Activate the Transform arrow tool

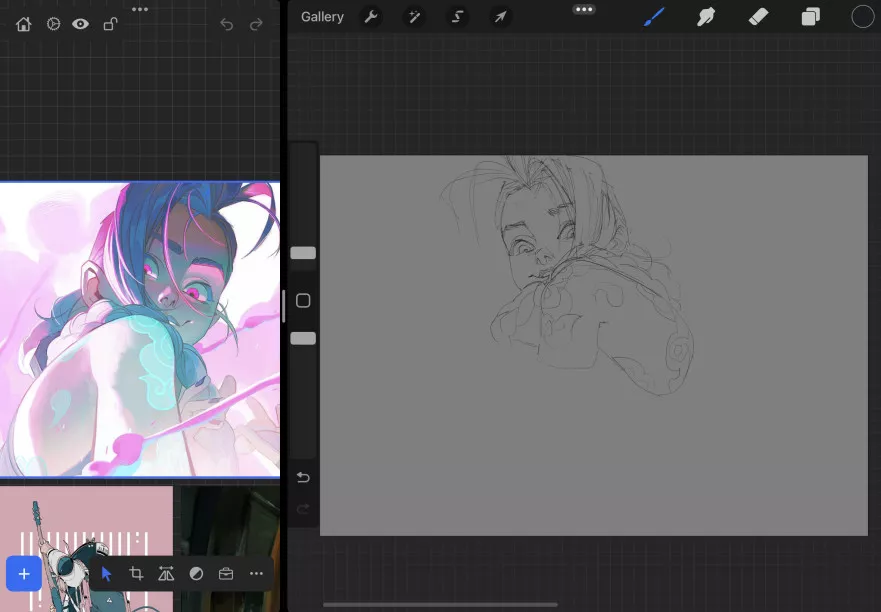click(x=500, y=17)
